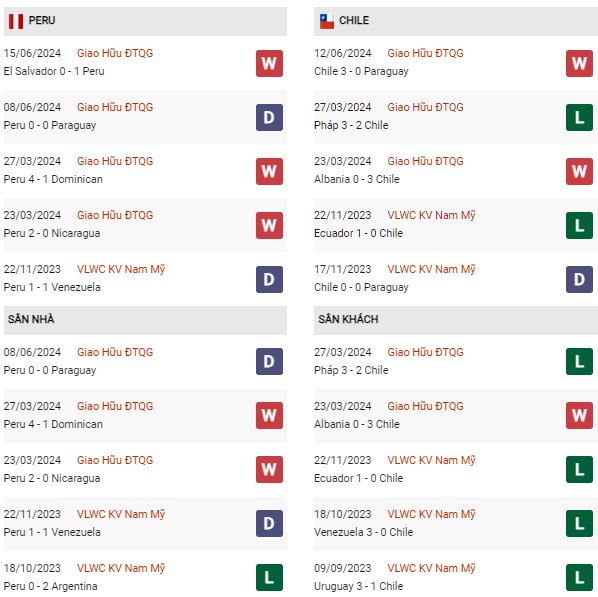Open the SÂN KHÁCH section header
Screen dimensions: 598x597
pyautogui.click(x=456, y=320)
